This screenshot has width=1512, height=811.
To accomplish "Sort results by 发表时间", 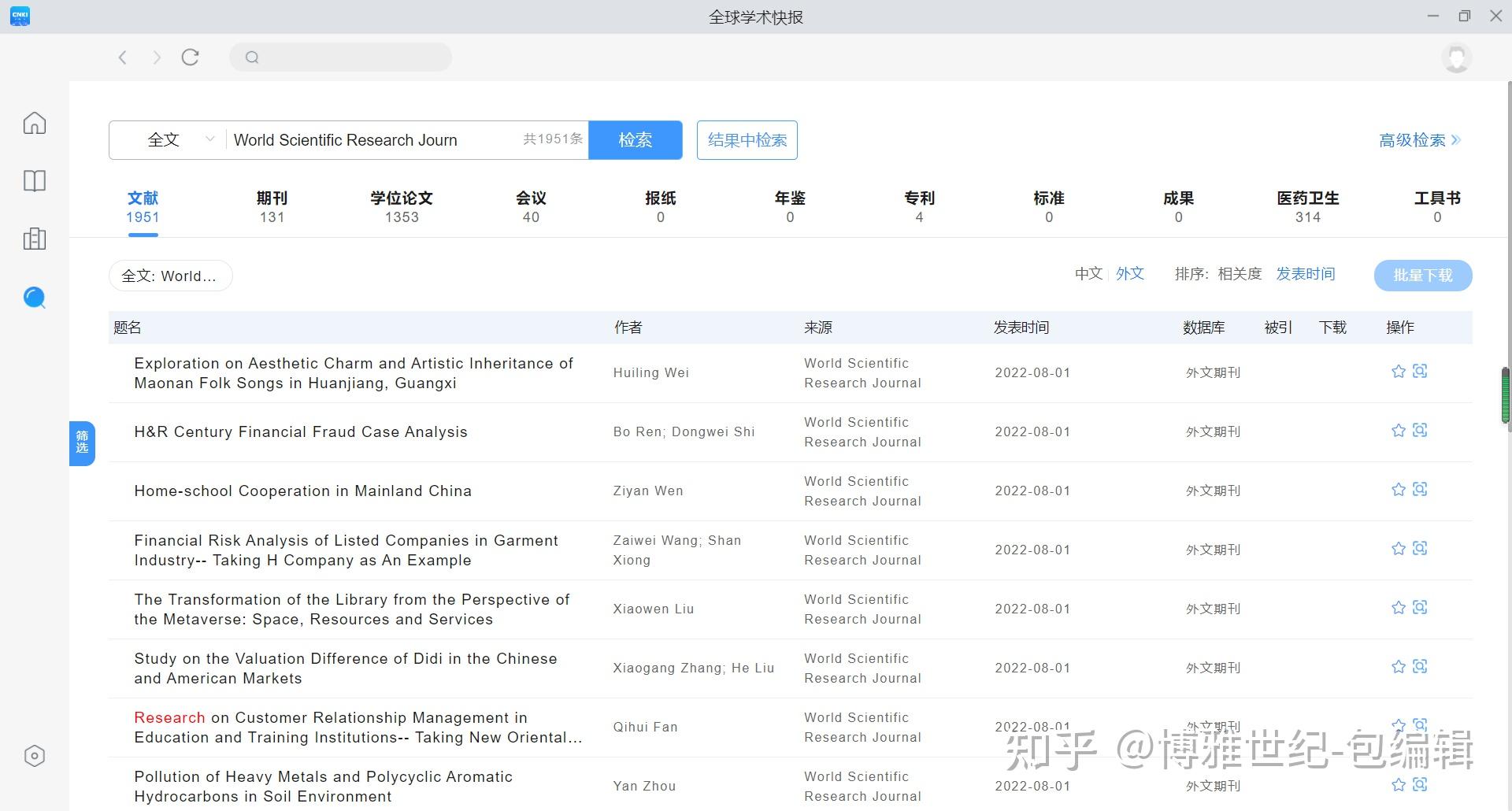I will 1306,274.
